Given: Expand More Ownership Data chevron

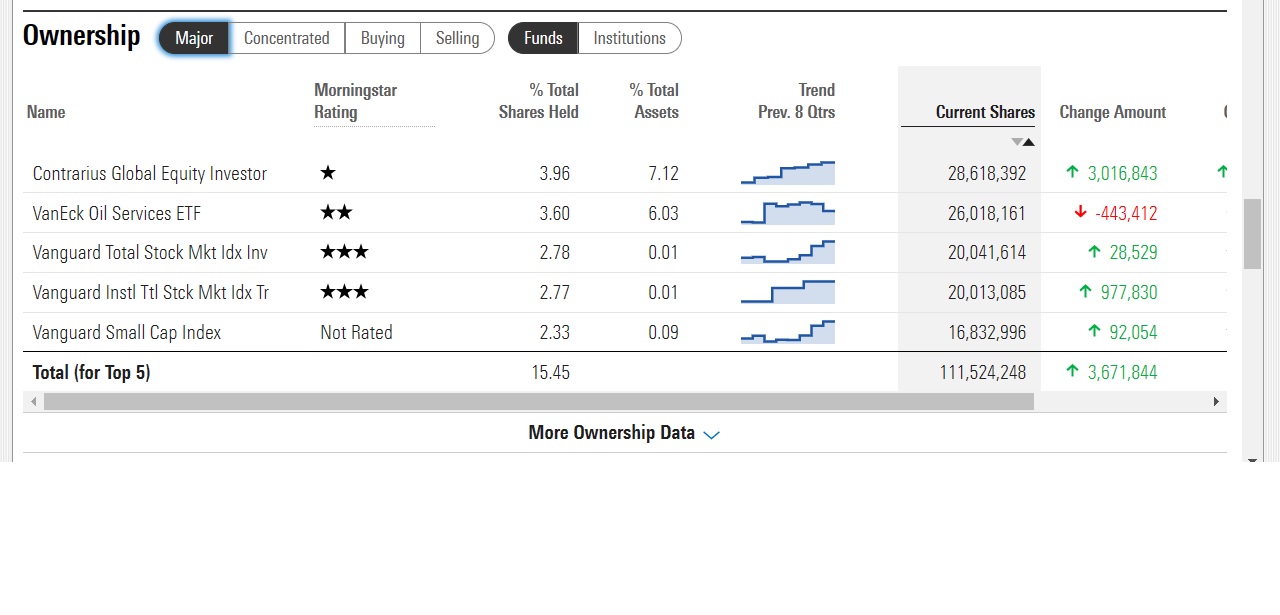Looking at the screenshot, I should pos(712,435).
